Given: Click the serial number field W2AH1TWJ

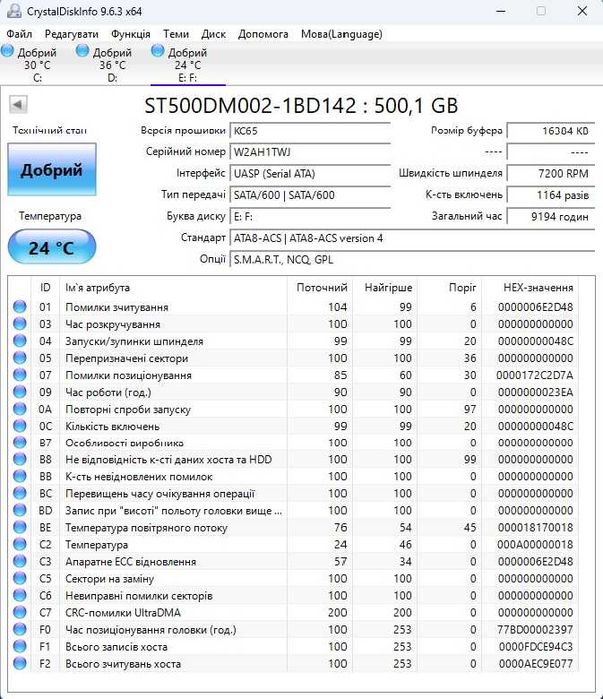Looking at the screenshot, I should [x=310, y=152].
